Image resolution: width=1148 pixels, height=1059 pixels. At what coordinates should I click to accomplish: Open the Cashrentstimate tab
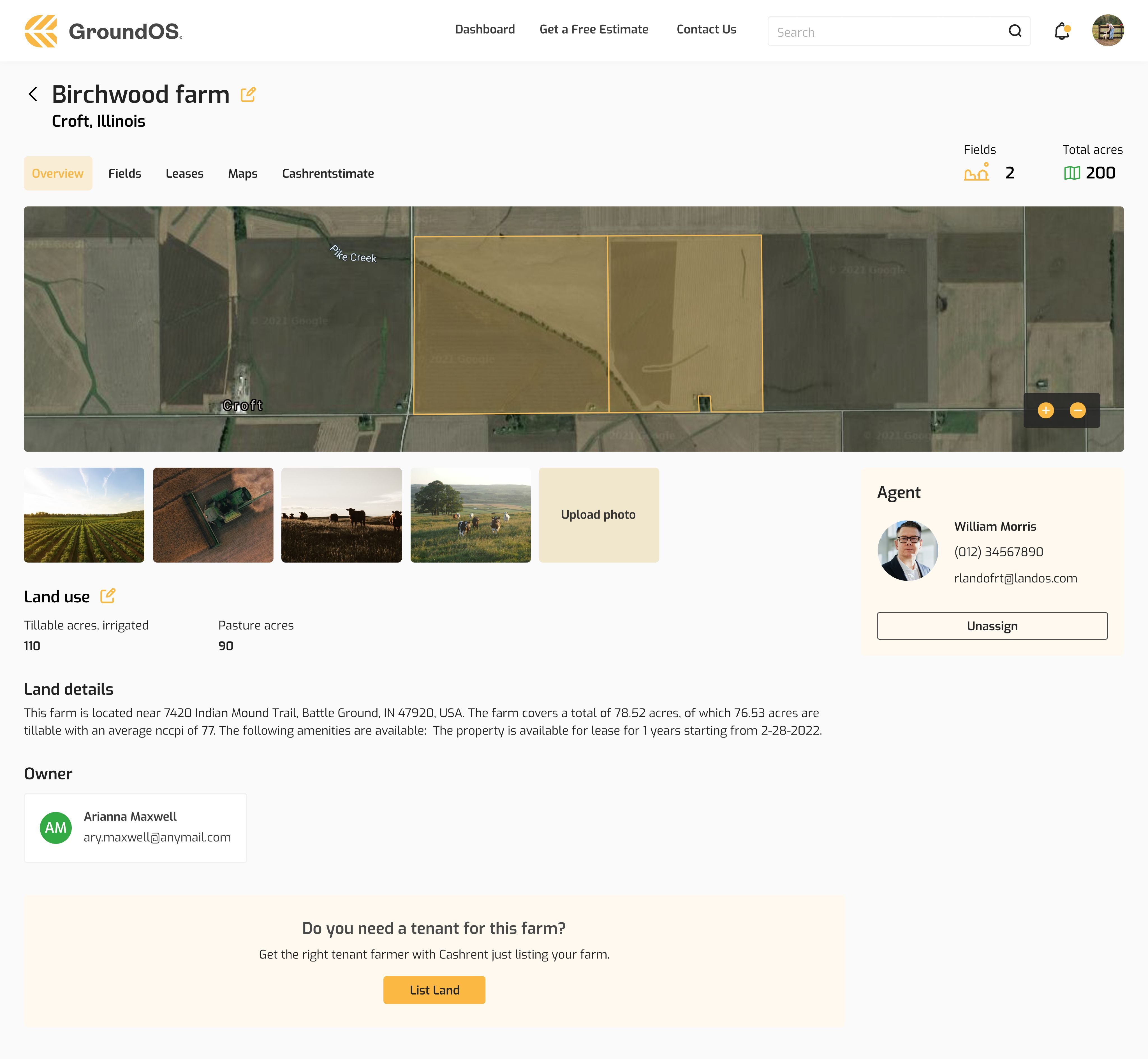click(x=327, y=174)
